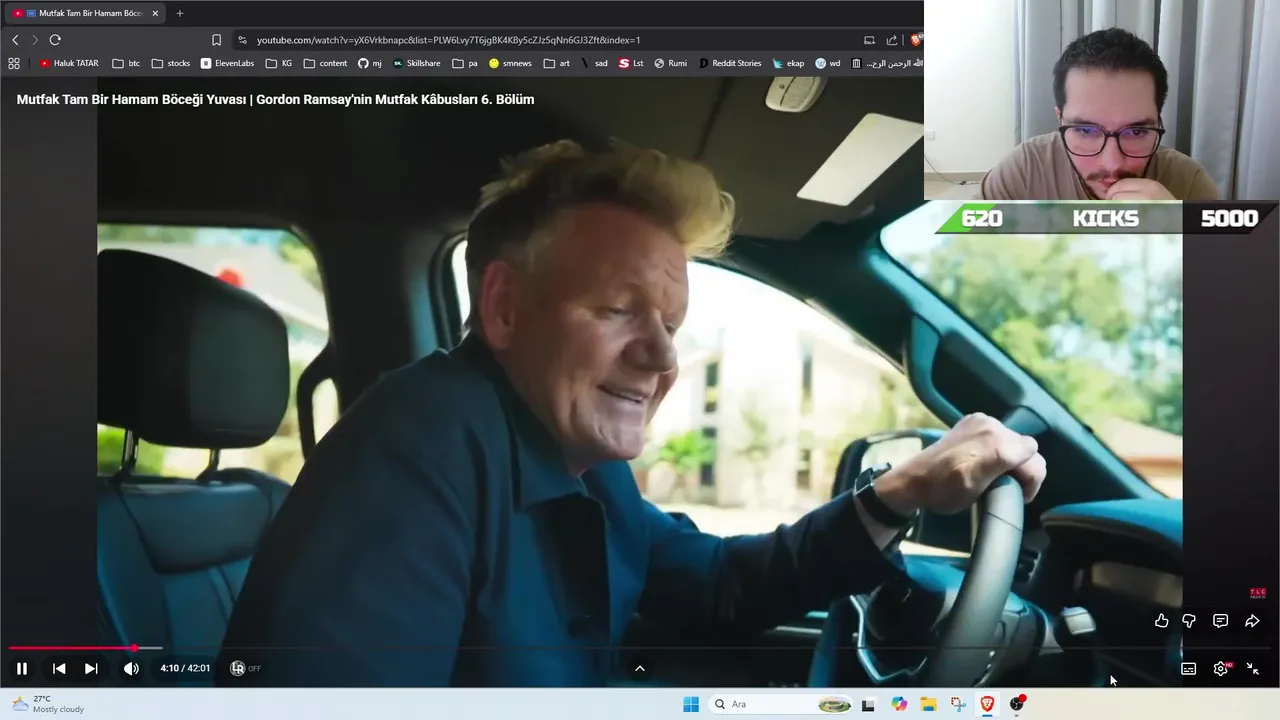The width and height of the screenshot is (1280, 720).
Task: Skip to the next video in playlist
Action: [91, 668]
